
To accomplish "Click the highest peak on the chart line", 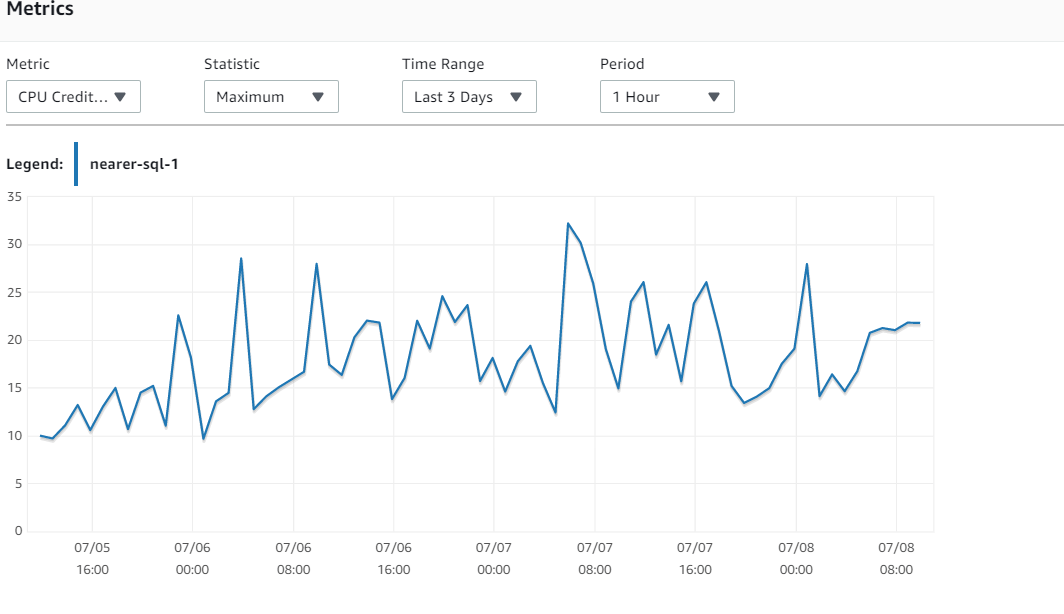I will [570, 224].
